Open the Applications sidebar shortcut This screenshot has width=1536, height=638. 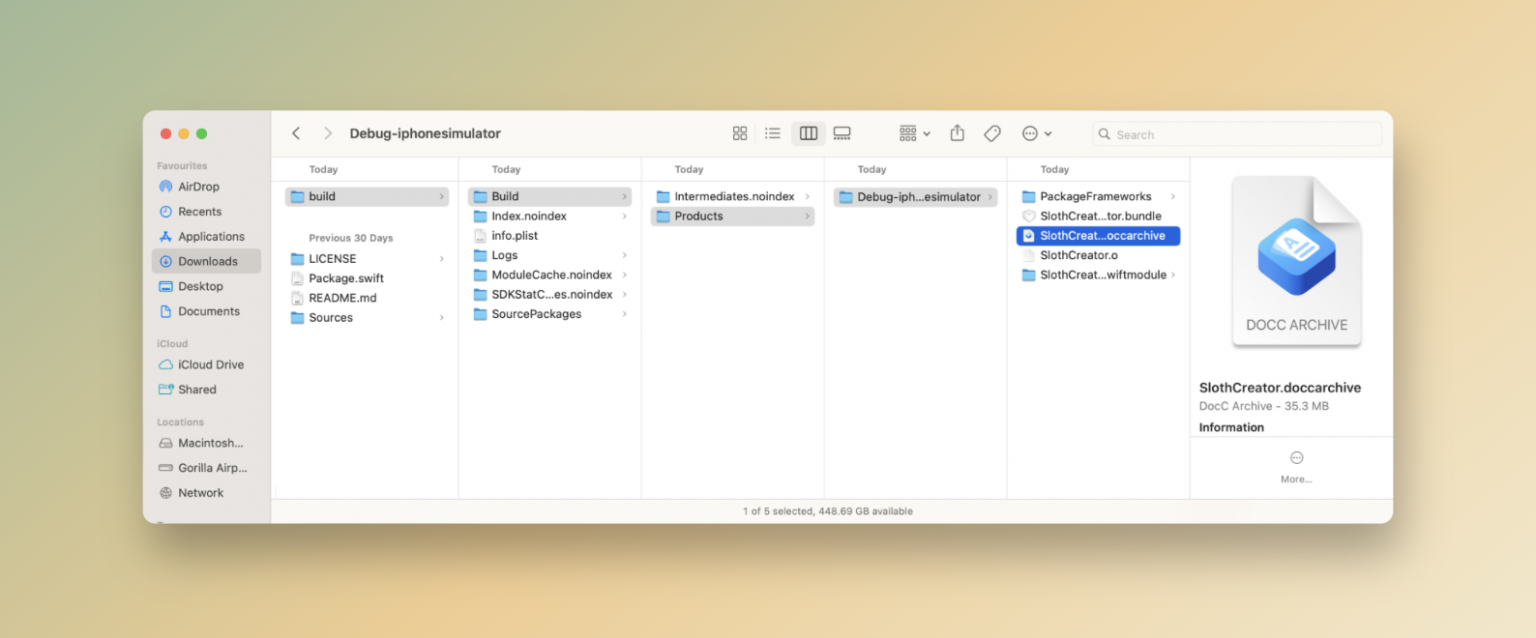coord(211,236)
